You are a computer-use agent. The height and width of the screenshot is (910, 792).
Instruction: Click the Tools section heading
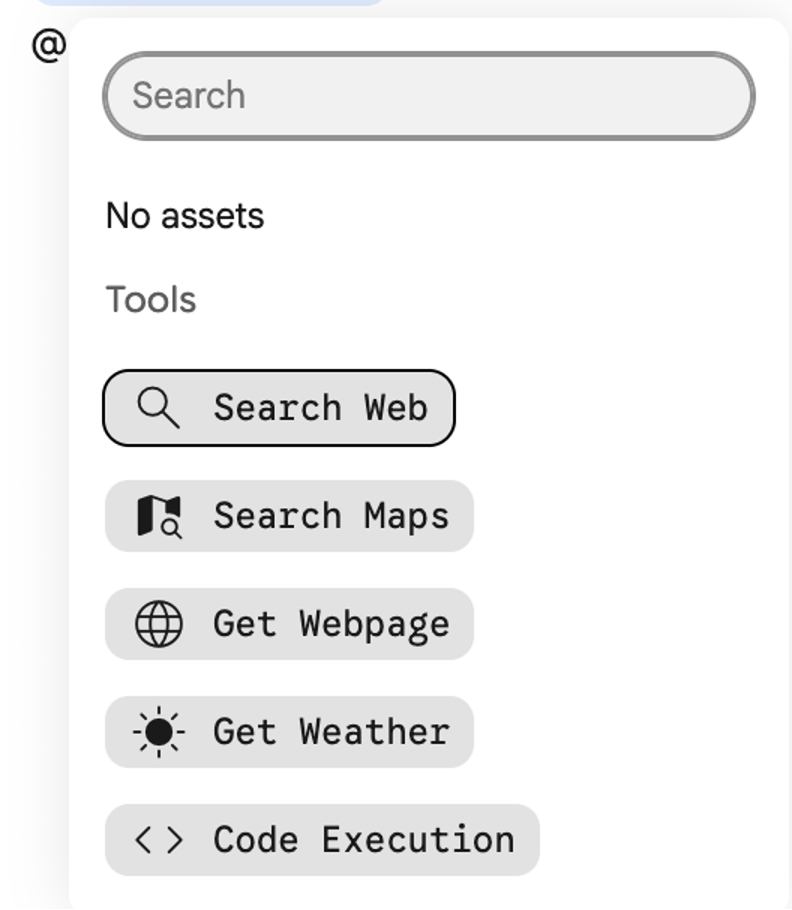151,300
